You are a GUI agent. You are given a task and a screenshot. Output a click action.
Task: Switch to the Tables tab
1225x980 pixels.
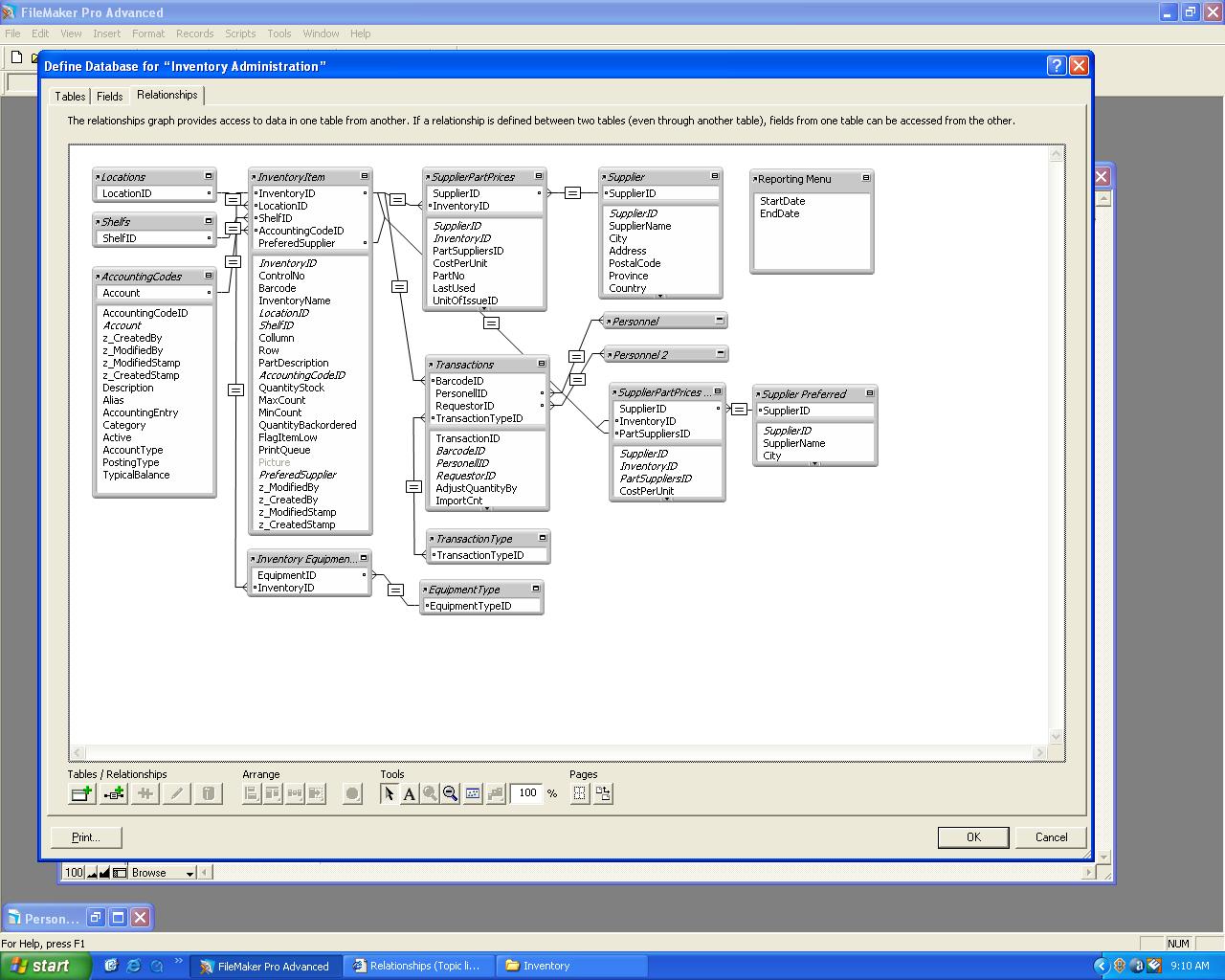click(x=70, y=97)
